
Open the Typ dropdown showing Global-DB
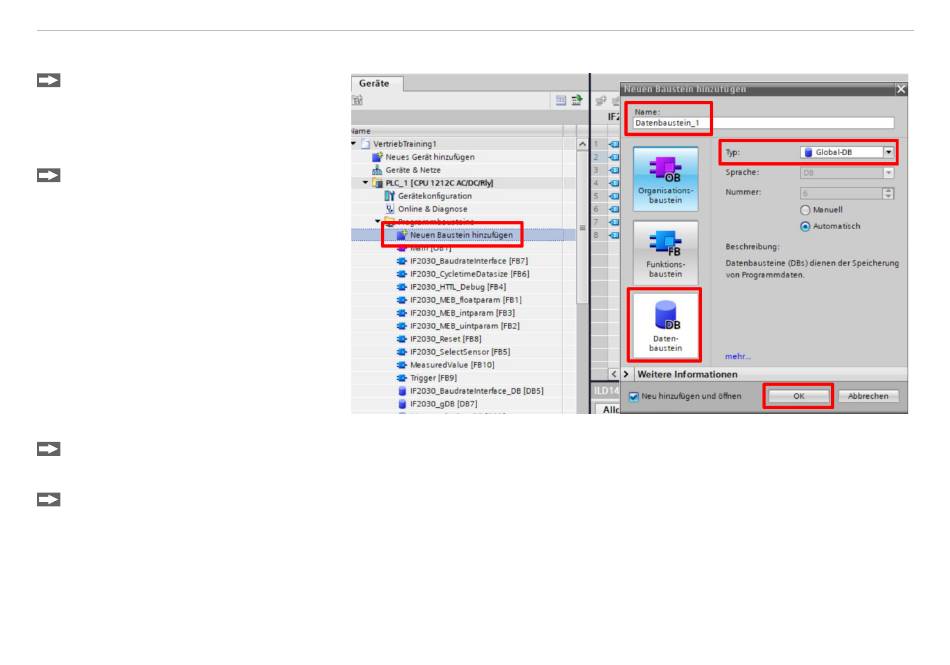[888, 153]
